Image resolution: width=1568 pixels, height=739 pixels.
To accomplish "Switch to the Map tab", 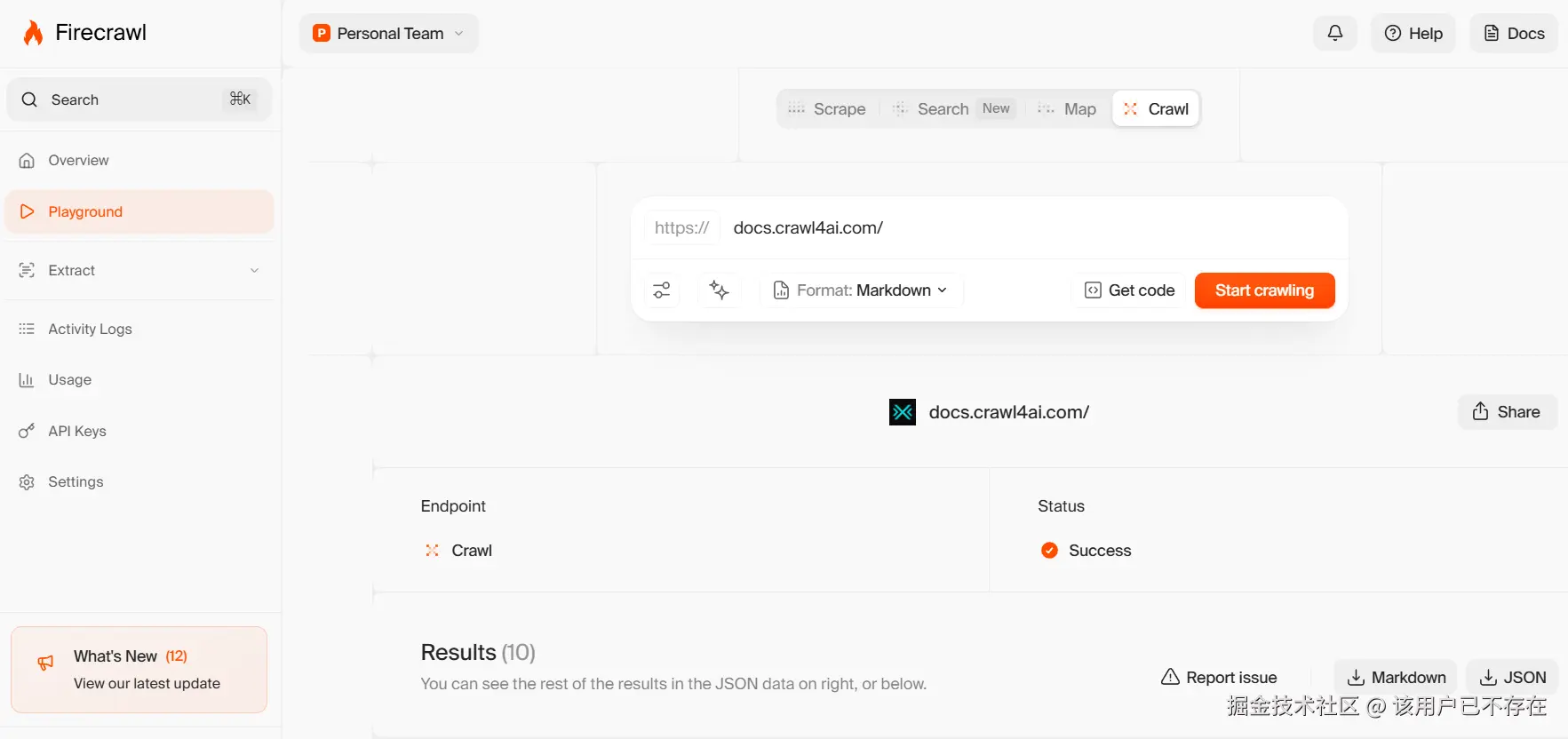I will click(1068, 109).
